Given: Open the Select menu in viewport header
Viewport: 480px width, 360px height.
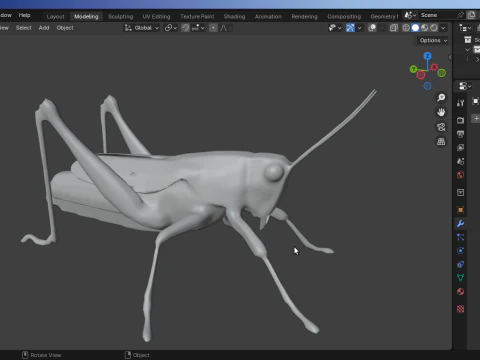Looking at the screenshot, I should click(23, 28).
